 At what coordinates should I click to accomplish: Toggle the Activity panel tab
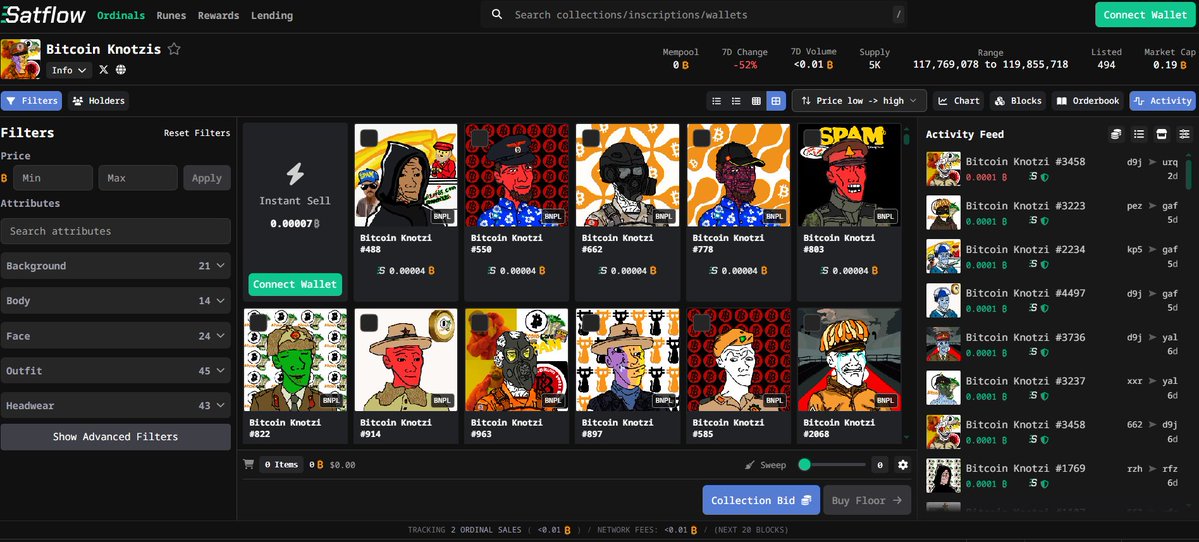(1162, 101)
